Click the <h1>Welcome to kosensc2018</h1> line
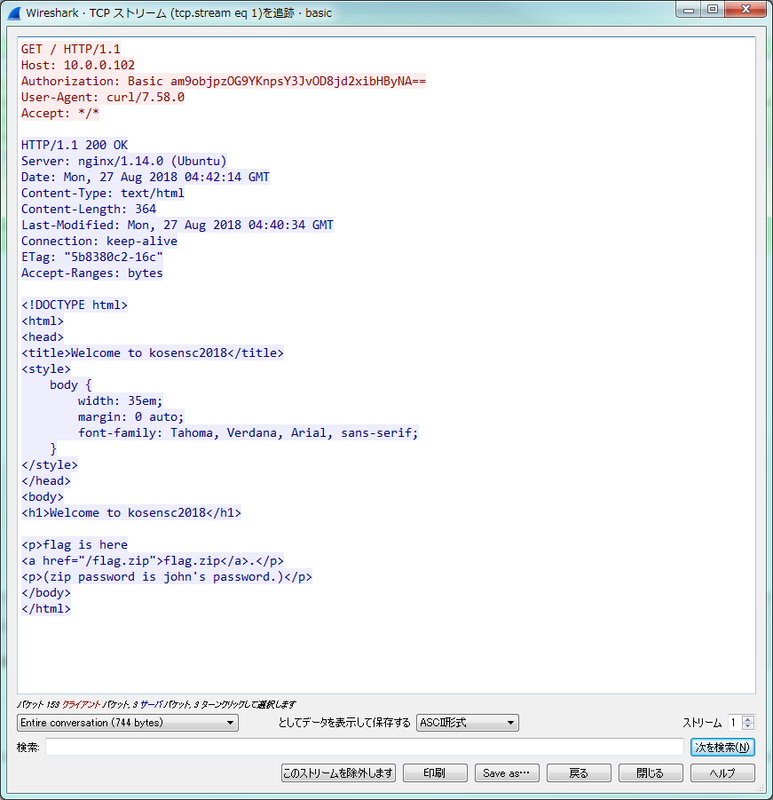The width and height of the screenshot is (773, 800). [x=131, y=513]
